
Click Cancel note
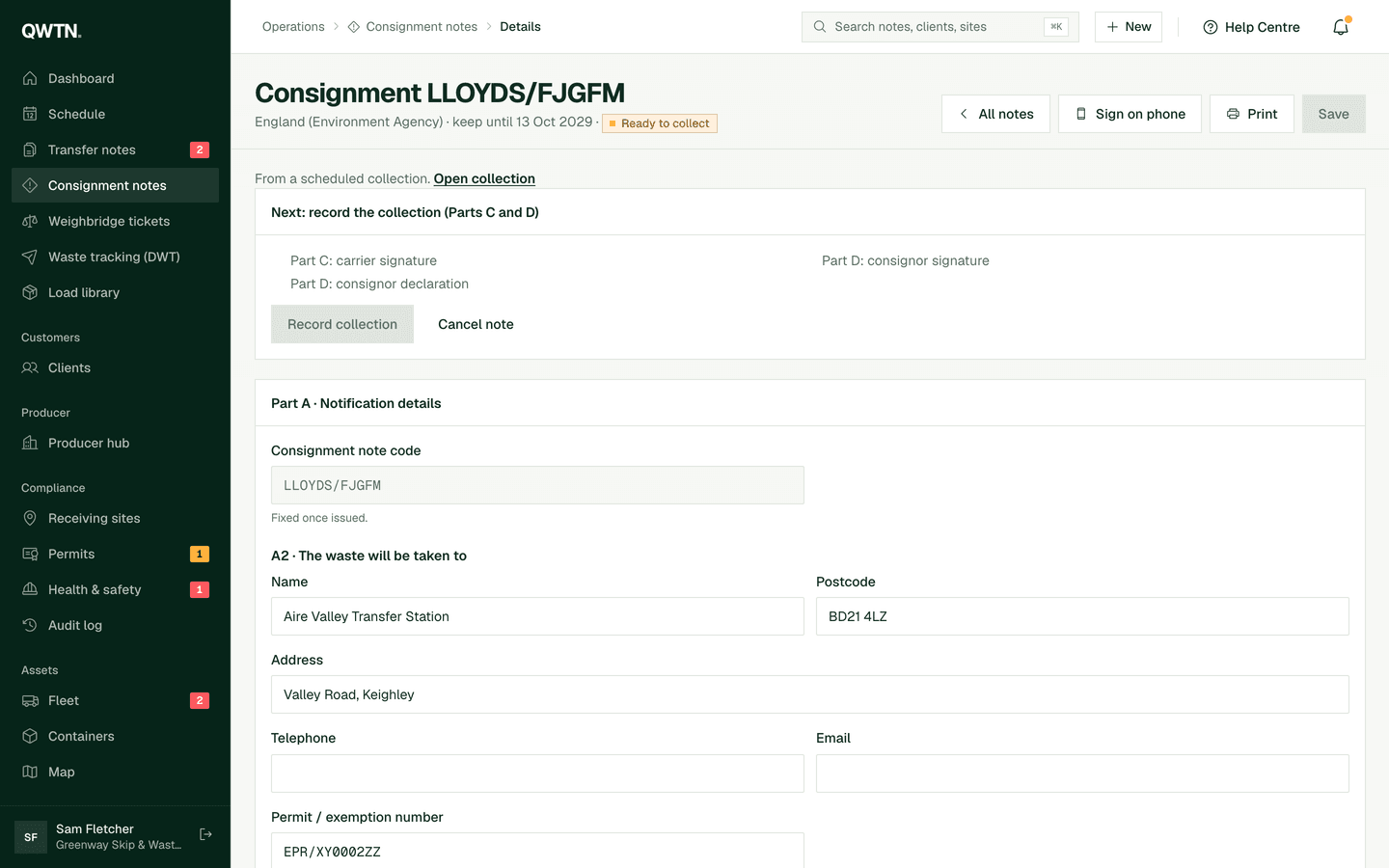476,324
